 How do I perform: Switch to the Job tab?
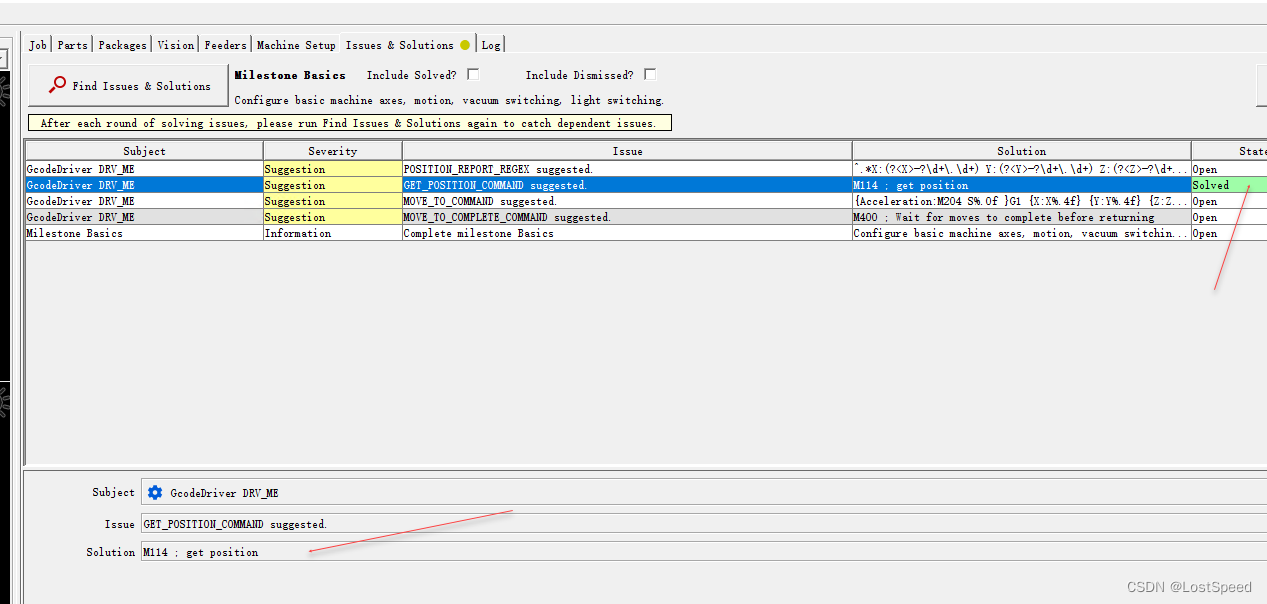coord(37,44)
